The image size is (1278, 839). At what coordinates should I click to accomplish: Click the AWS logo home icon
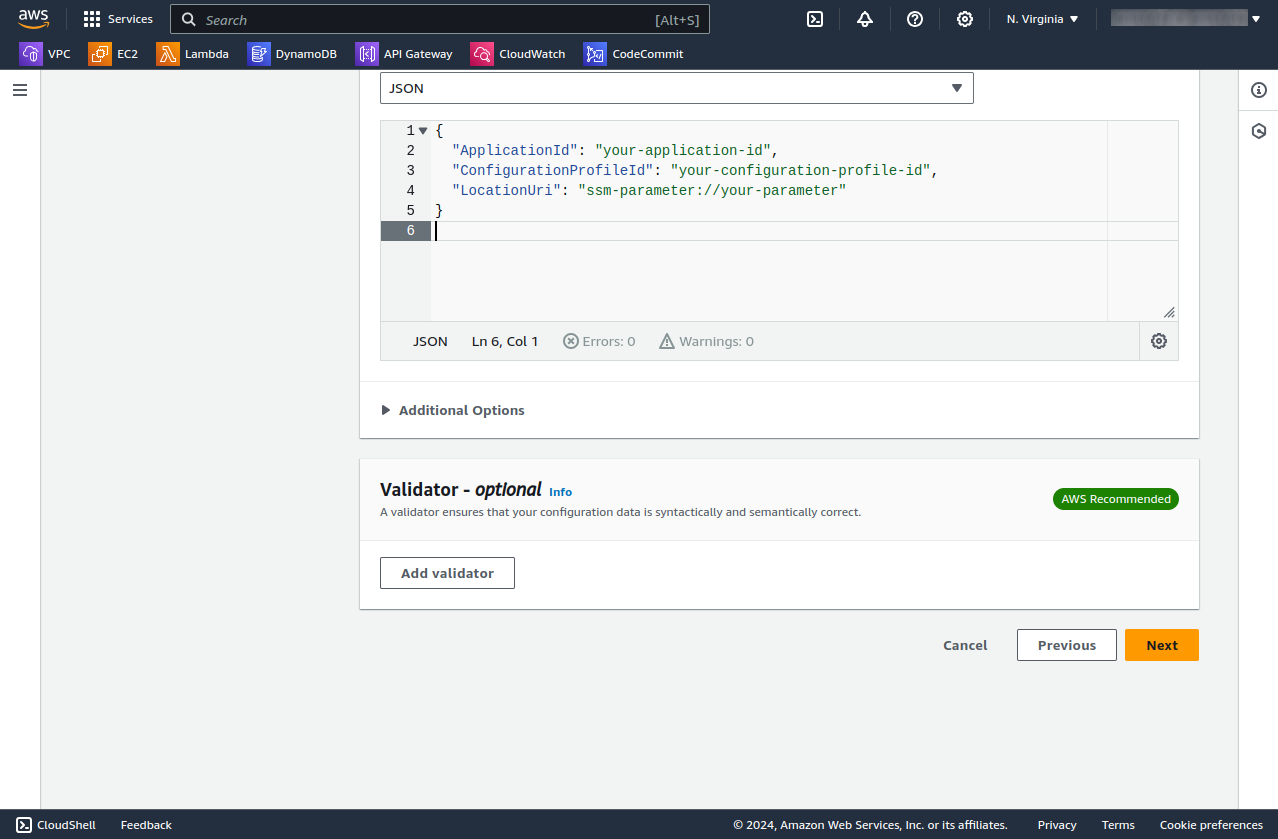point(33,19)
